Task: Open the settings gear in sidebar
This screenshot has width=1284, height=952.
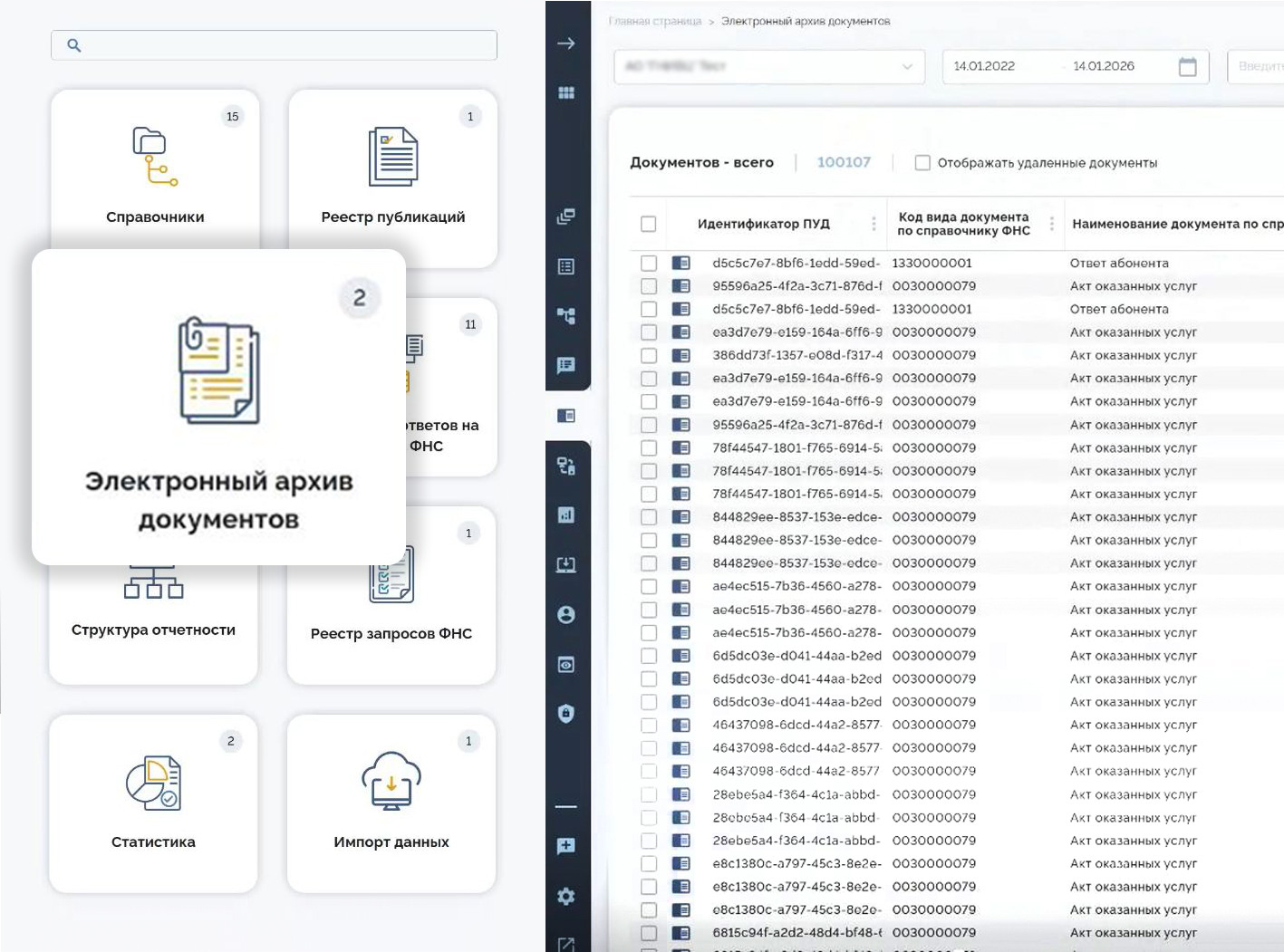Action: tap(566, 897)
